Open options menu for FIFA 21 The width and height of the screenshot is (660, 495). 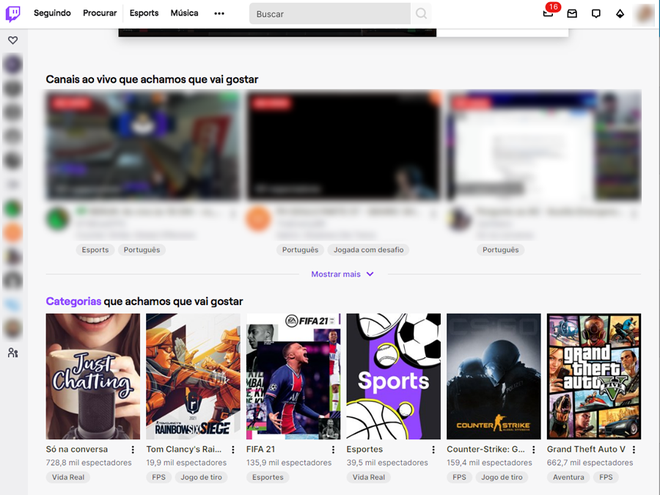click(x=333, y=450)
